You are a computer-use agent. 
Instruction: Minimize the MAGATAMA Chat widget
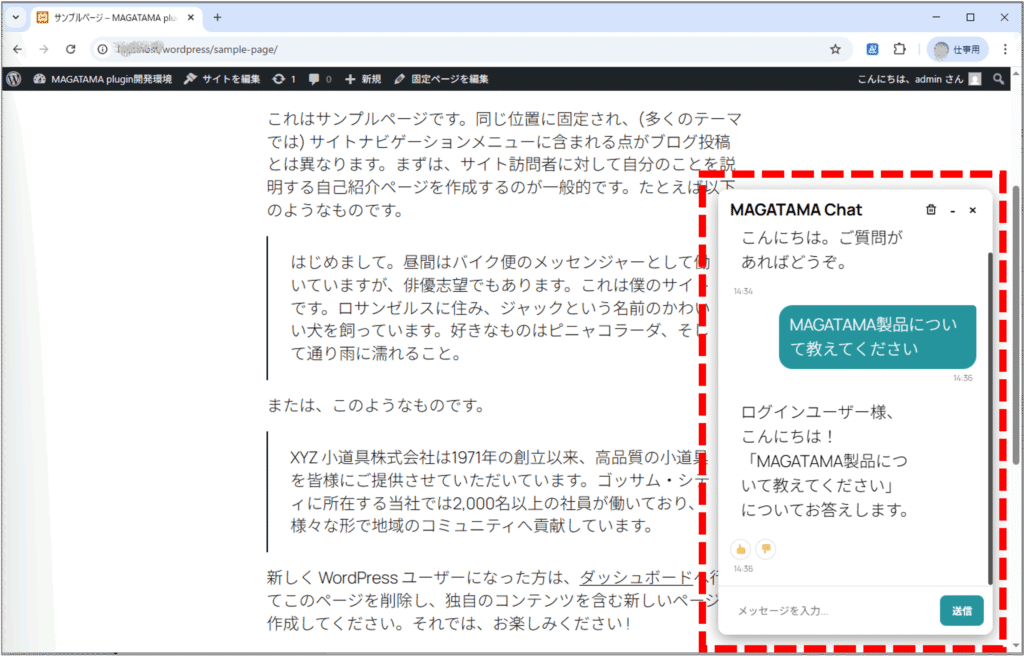click(952, 210)
